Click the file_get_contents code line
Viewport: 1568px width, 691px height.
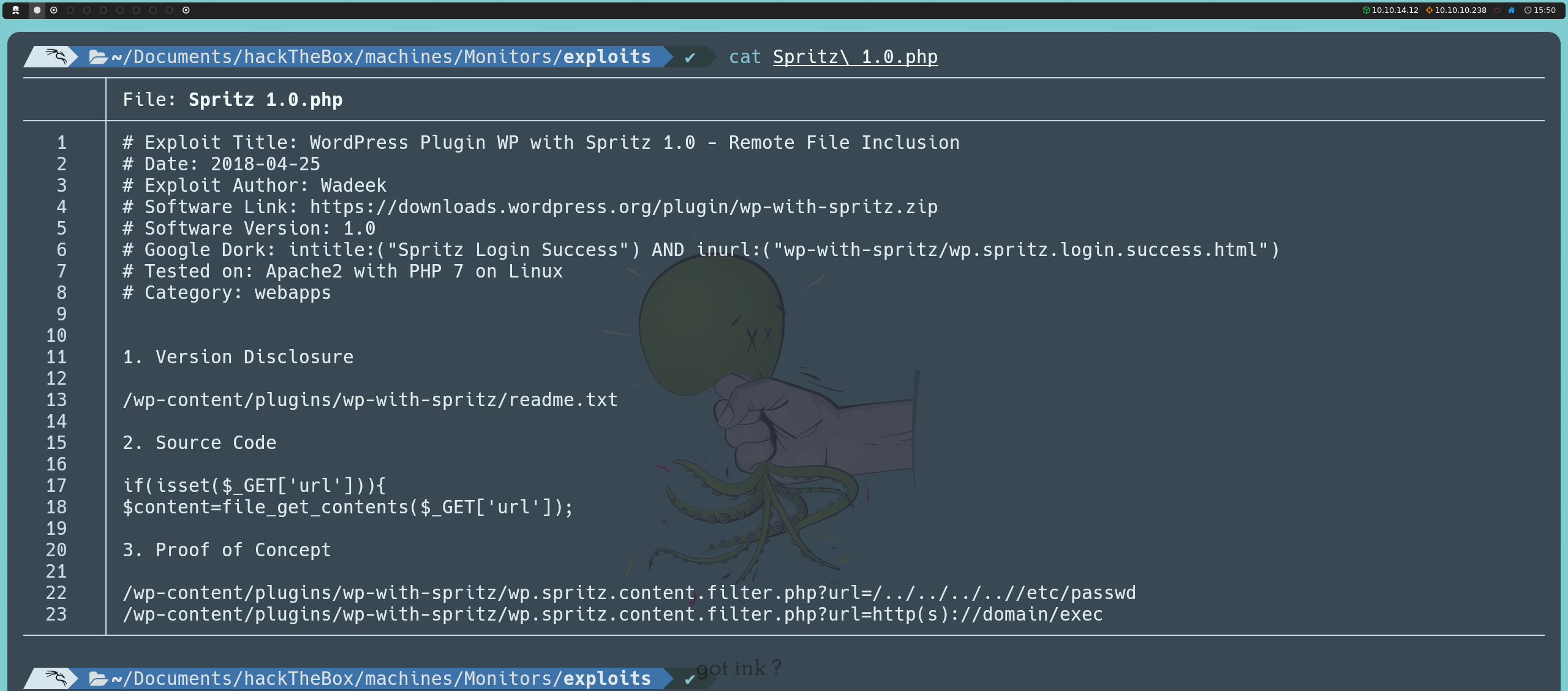347,507
